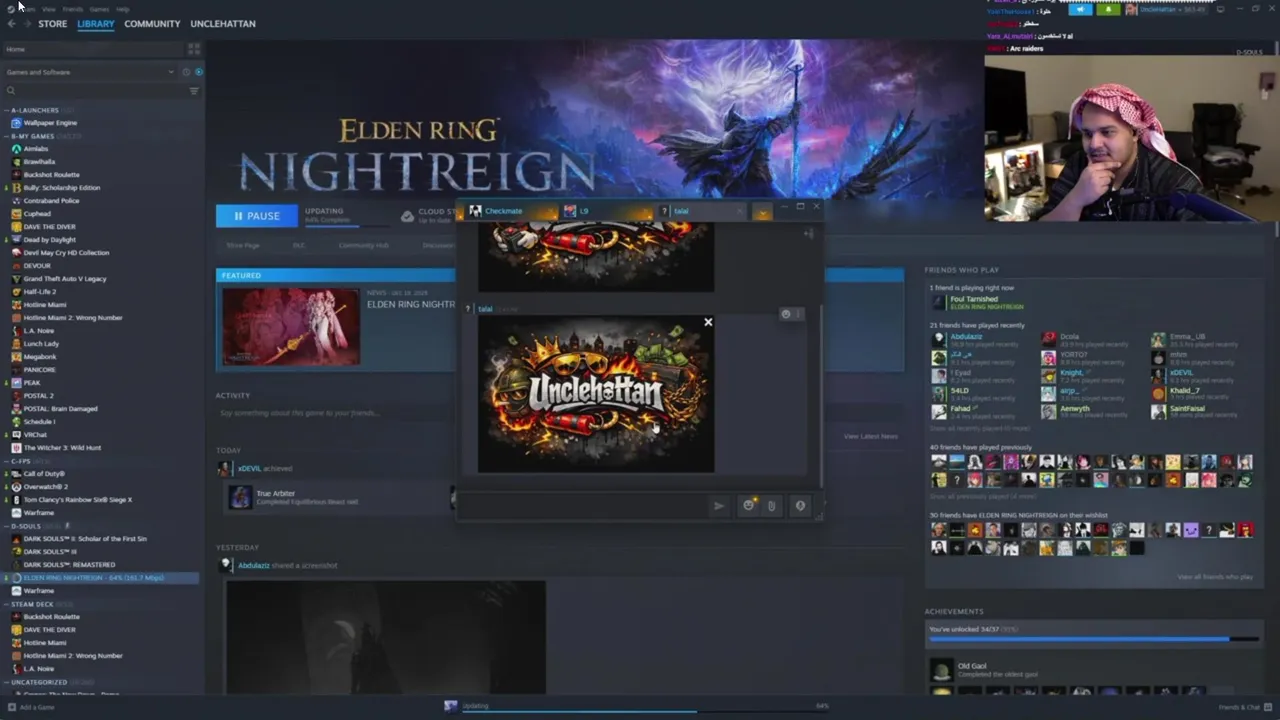Switch to the LIBRARY tab

click(x=96, y=23)
